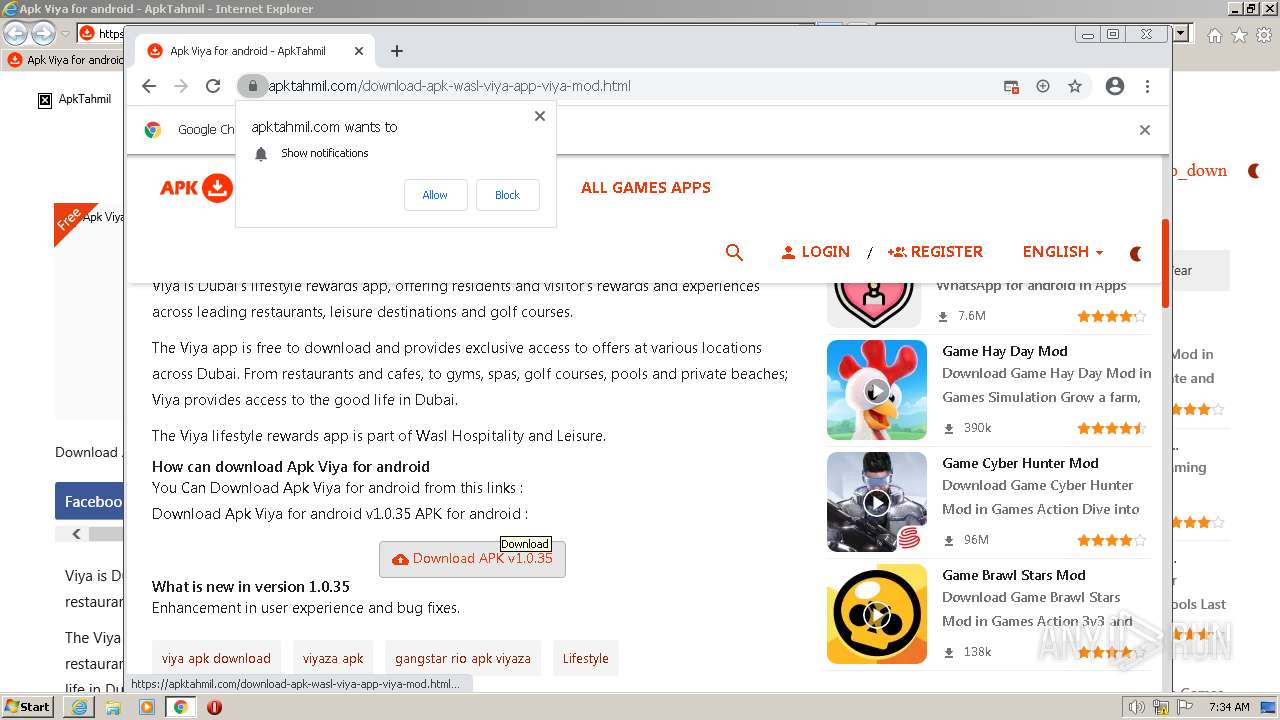Go back using Chrome's back arrow
The image size is (1280, 720).
[x=149, y=86]
